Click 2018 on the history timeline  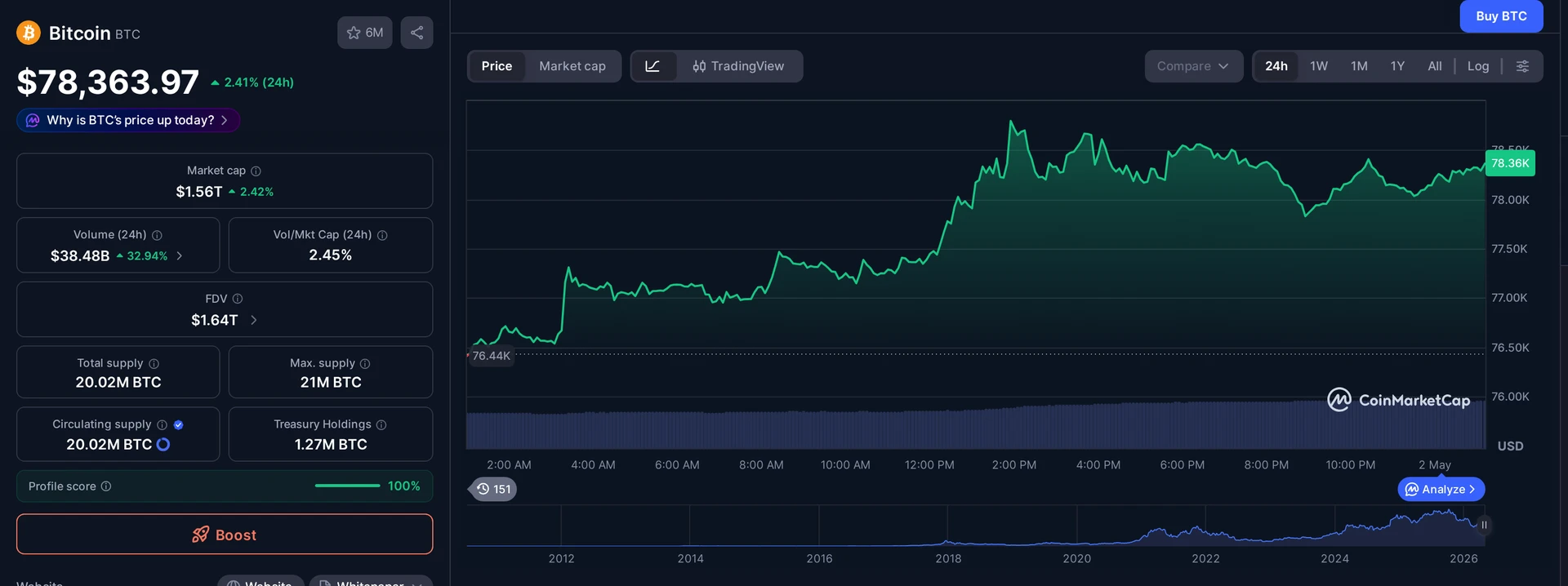(x=948, y=558)
